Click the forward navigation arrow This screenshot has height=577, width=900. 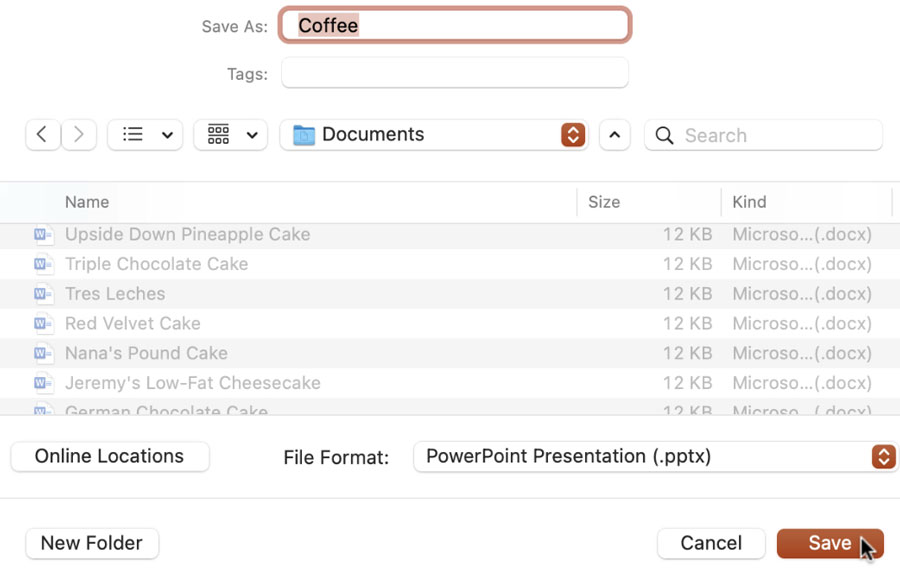pyautogui.click(x=79, y=135)
